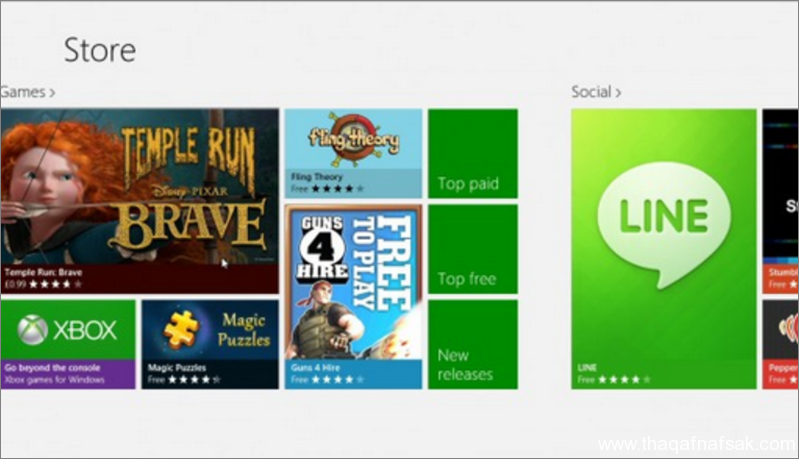Click the Xbox logo icon
799x459 pixels.
pyautogui.click(x=33, y=330)
